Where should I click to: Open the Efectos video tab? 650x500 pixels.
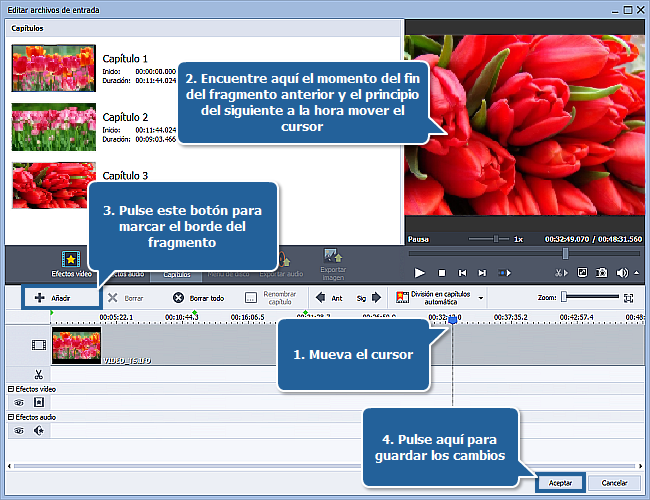coord(70,264)
